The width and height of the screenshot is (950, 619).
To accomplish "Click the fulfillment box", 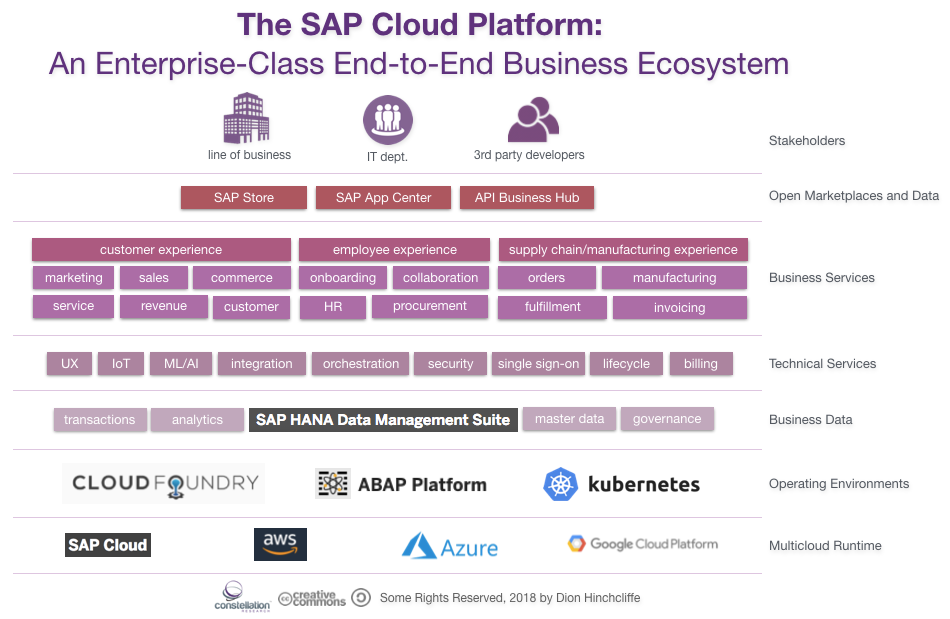I will pos(553,307).
